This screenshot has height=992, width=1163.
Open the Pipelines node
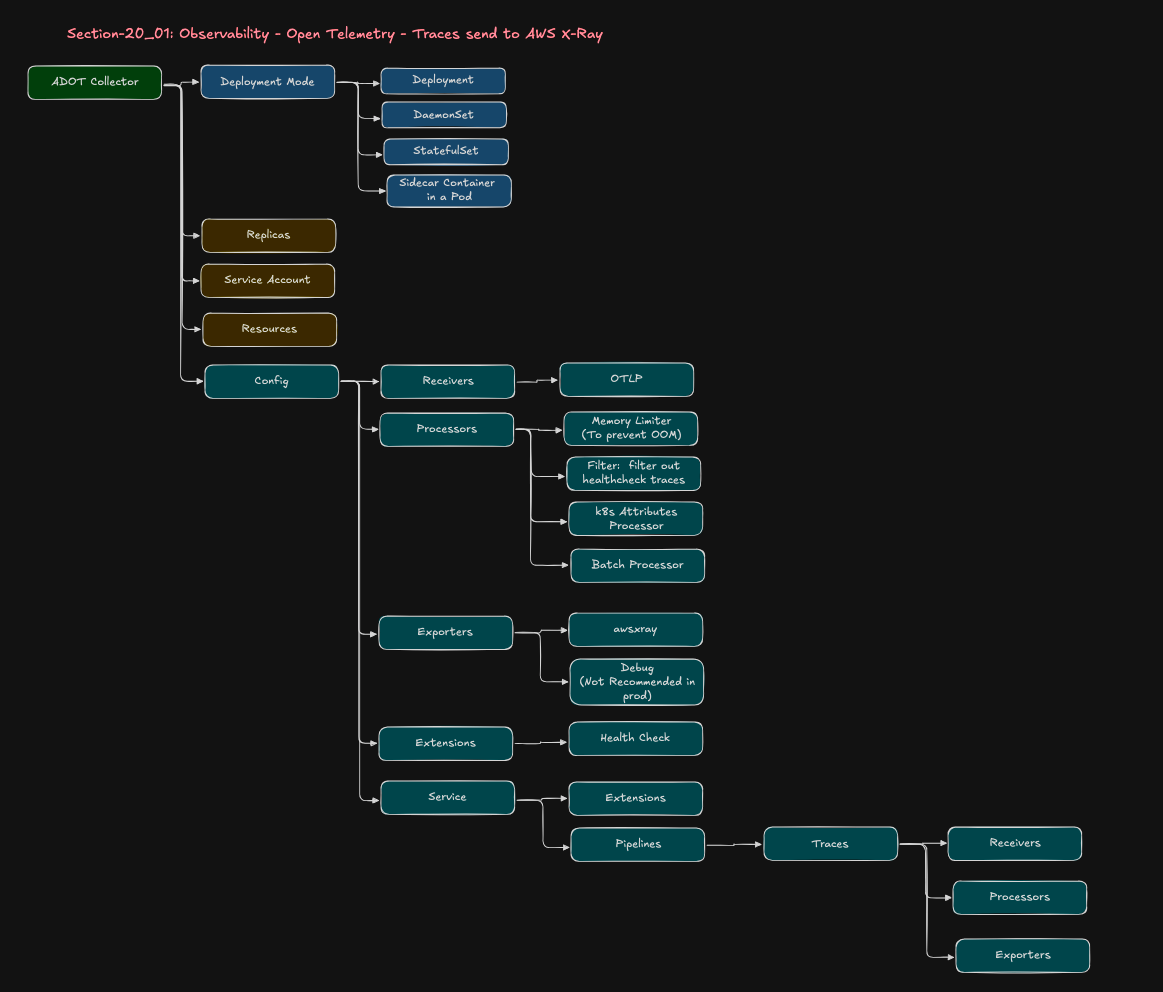(637, 844)
